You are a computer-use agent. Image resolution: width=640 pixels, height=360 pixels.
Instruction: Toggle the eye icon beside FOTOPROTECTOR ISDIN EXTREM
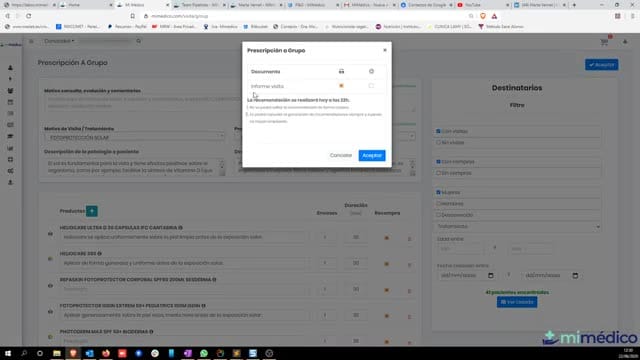point(50,312)
